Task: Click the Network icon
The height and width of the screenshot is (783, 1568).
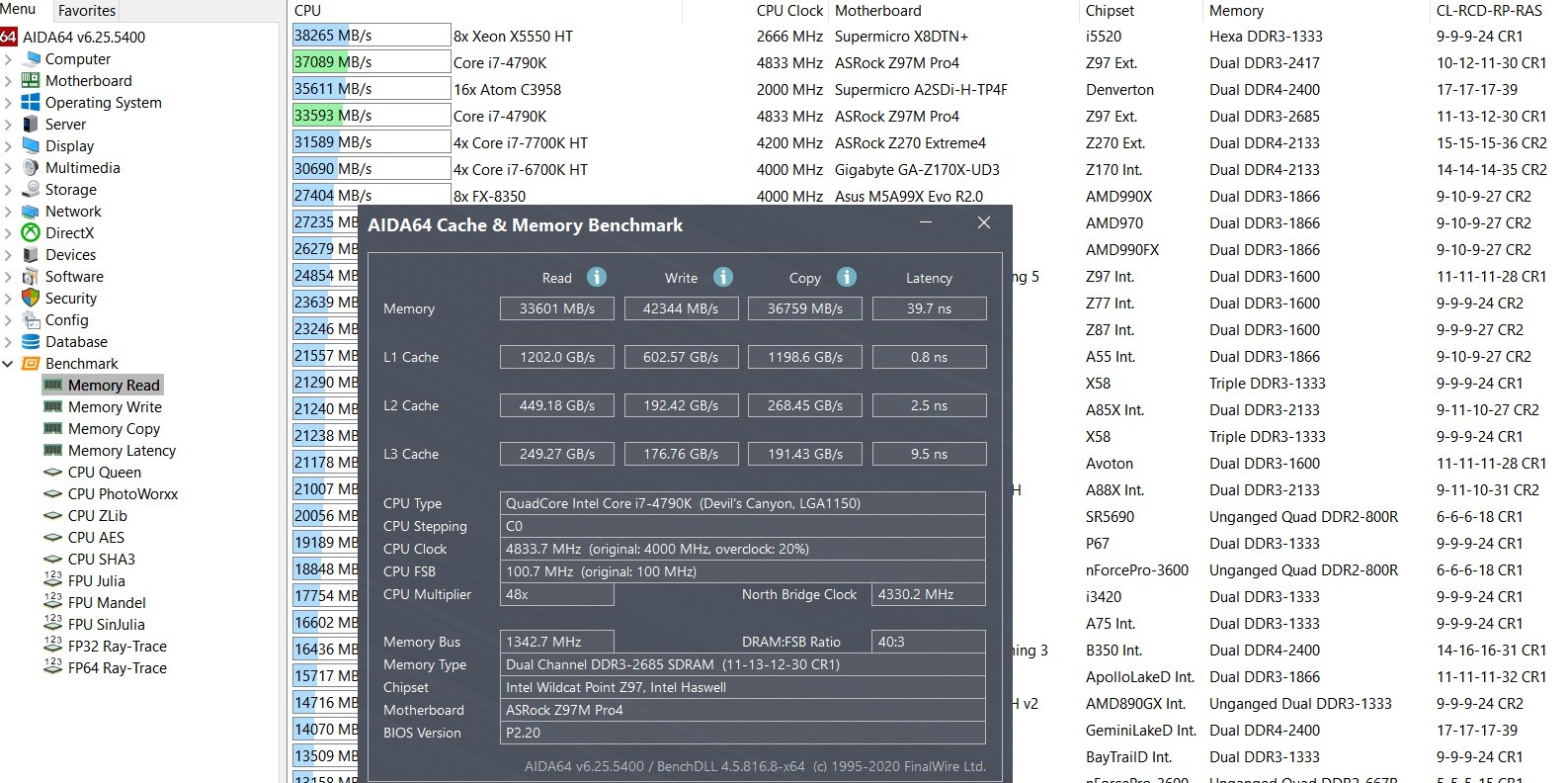Action: click(x=32, y=212)
